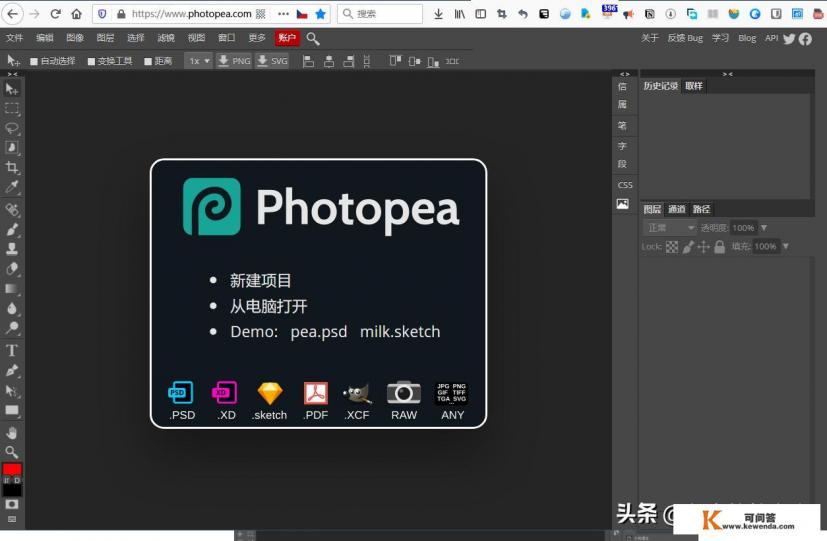The height and width of the screenshot is (541, 827).
Task: Collapse the right panels with arrows
Action: [728, 74]
